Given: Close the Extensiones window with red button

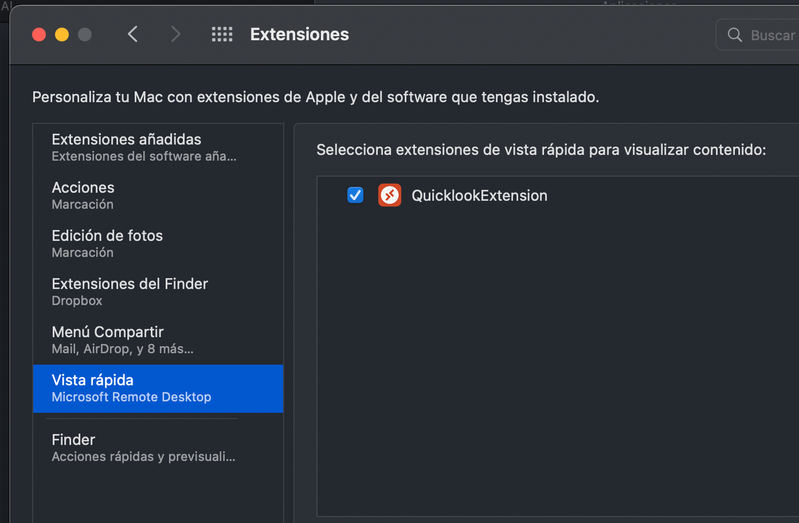Looking at the screenshot, I should (x=39, y=34).
